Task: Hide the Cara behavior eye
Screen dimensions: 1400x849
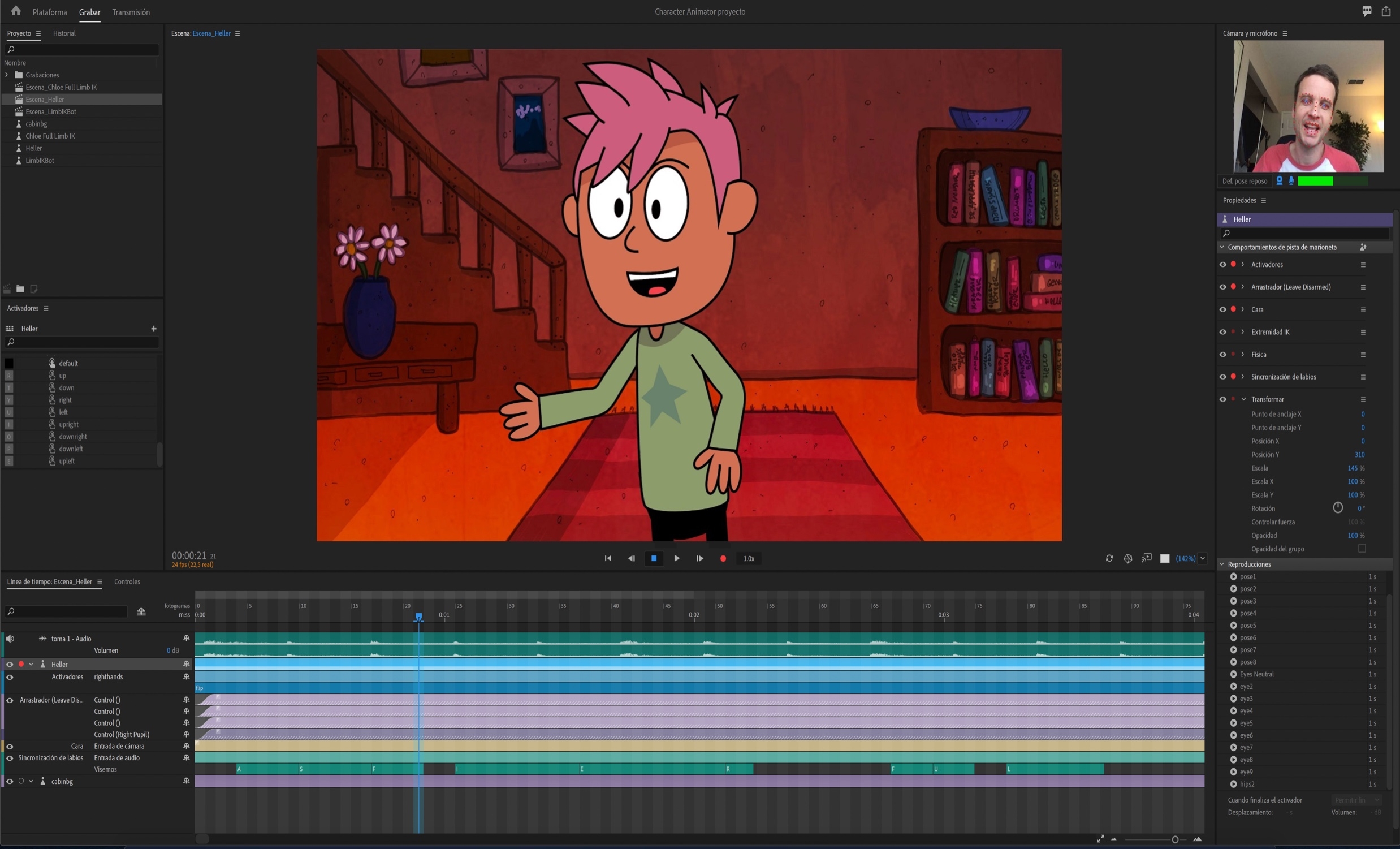Action: coord(1222,310)
